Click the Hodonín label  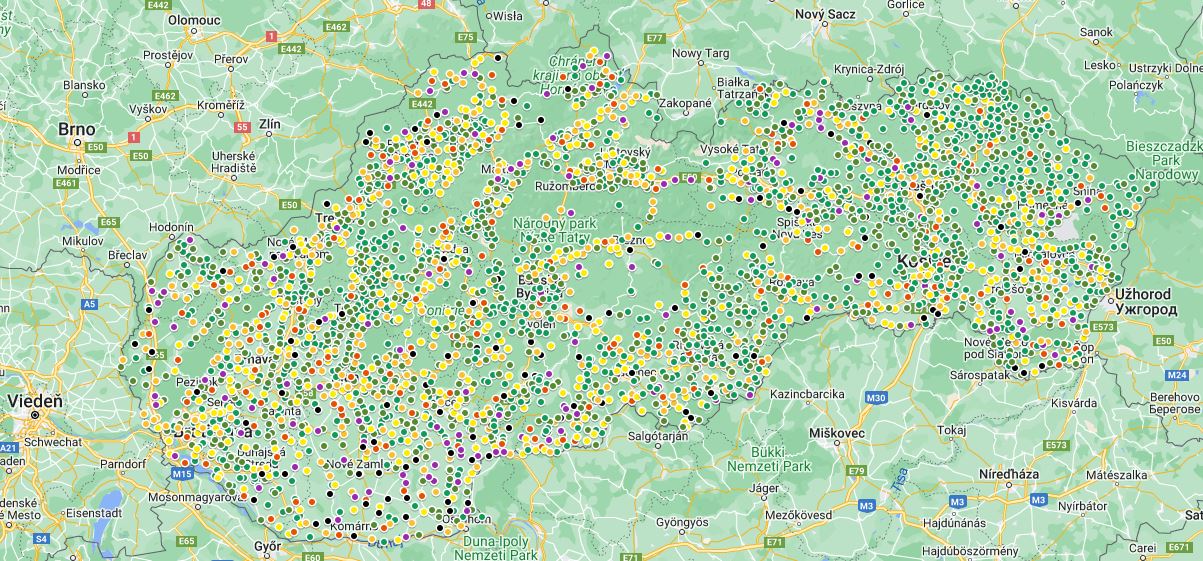171,227
